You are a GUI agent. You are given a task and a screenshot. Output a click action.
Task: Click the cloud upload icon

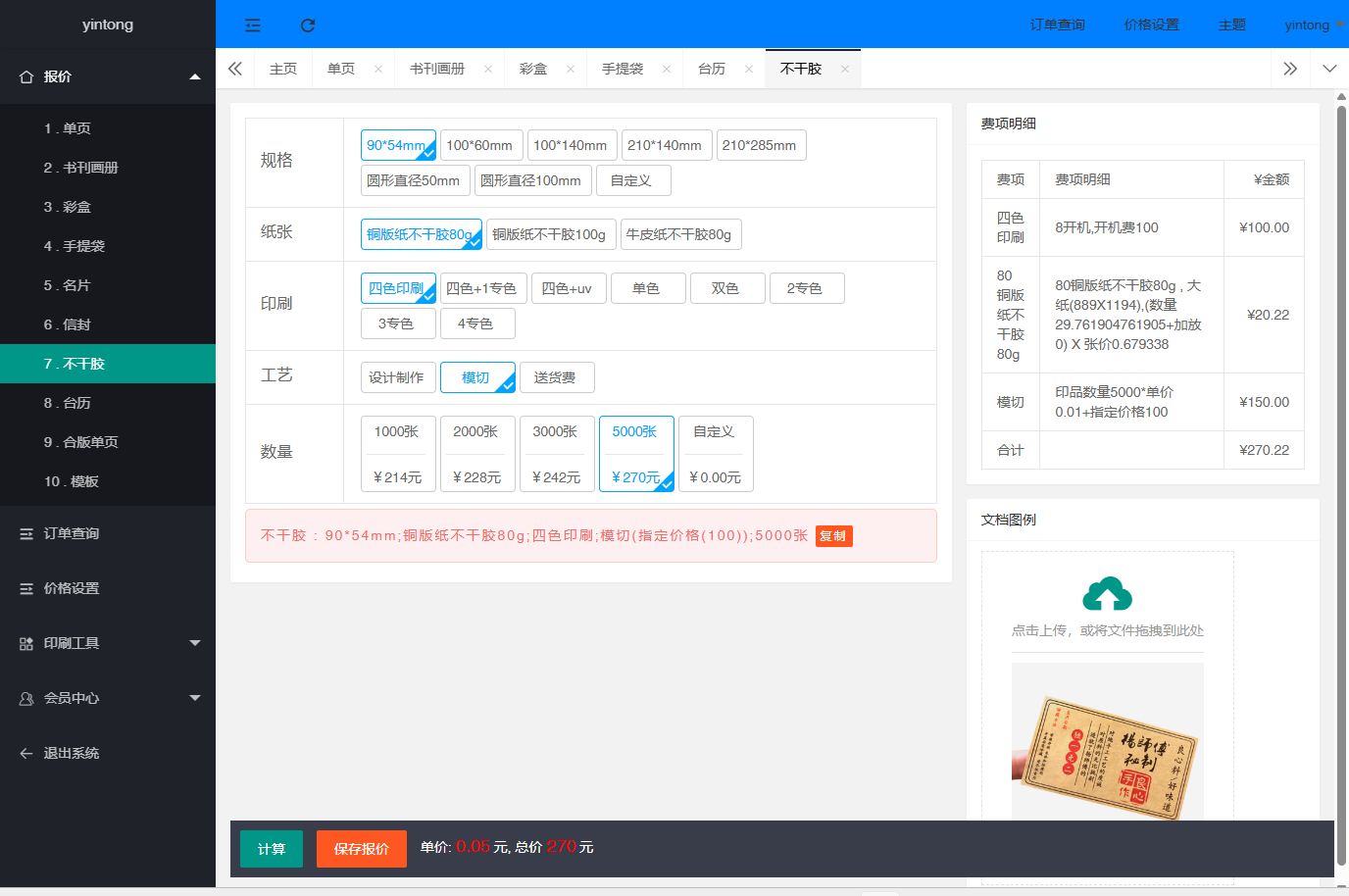tap(1108, 594)
